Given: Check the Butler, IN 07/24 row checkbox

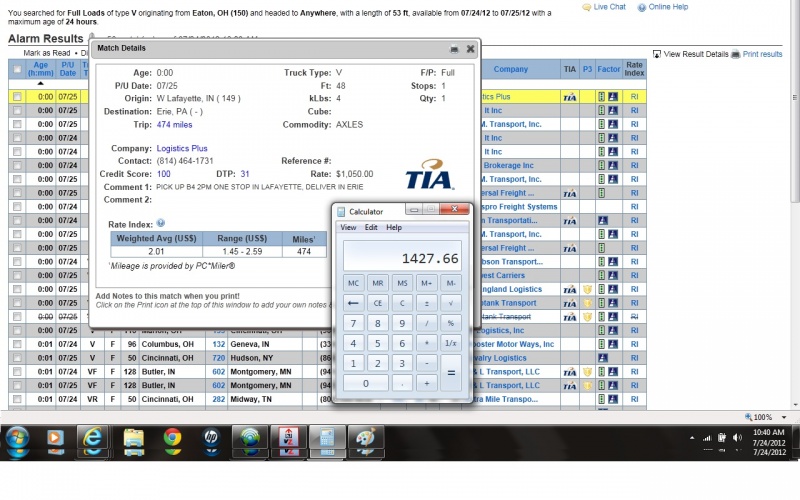Looking at the screenshot, I should [x=17, y=372].
